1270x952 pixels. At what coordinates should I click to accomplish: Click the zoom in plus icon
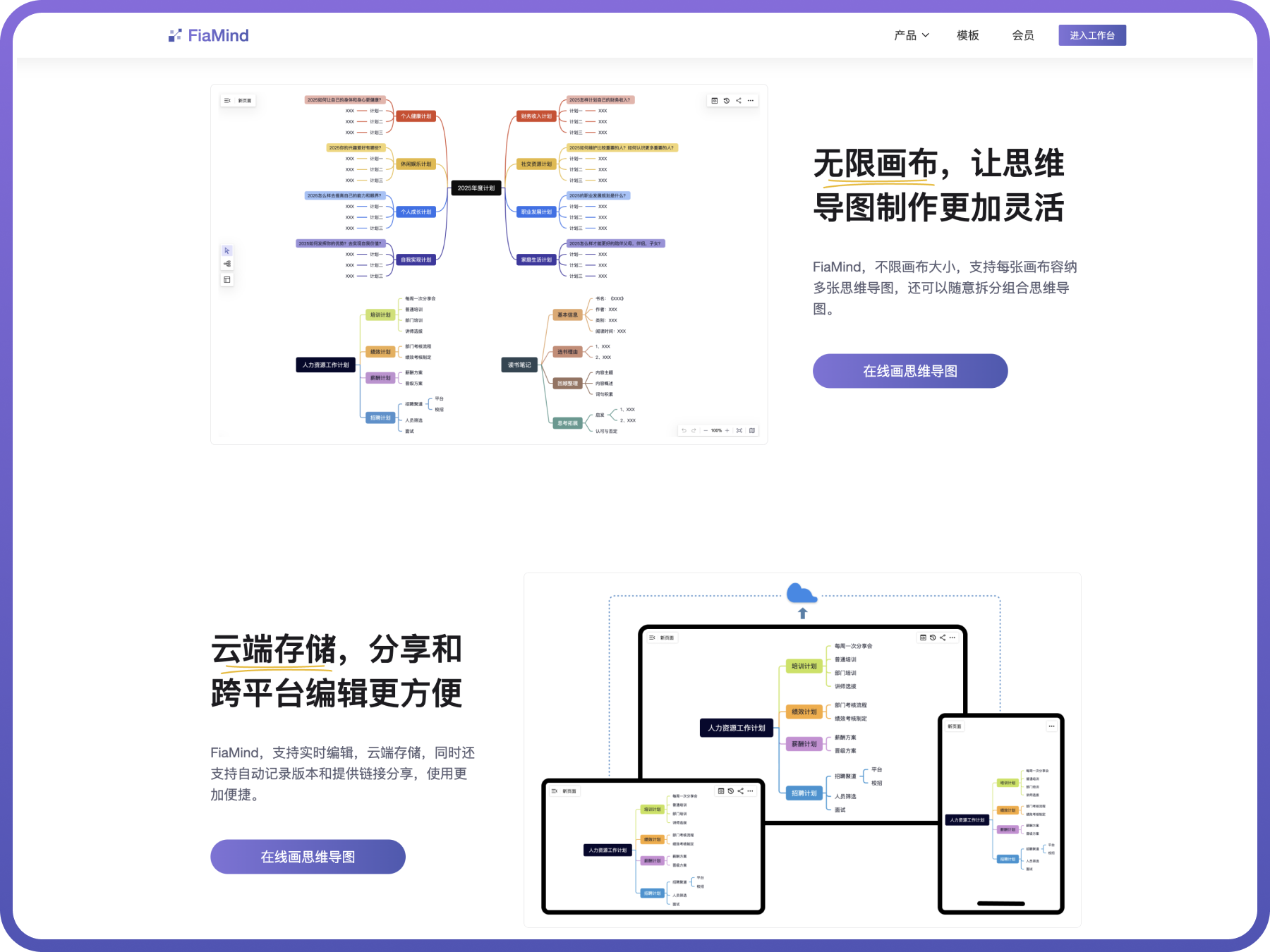coord(727,430)
